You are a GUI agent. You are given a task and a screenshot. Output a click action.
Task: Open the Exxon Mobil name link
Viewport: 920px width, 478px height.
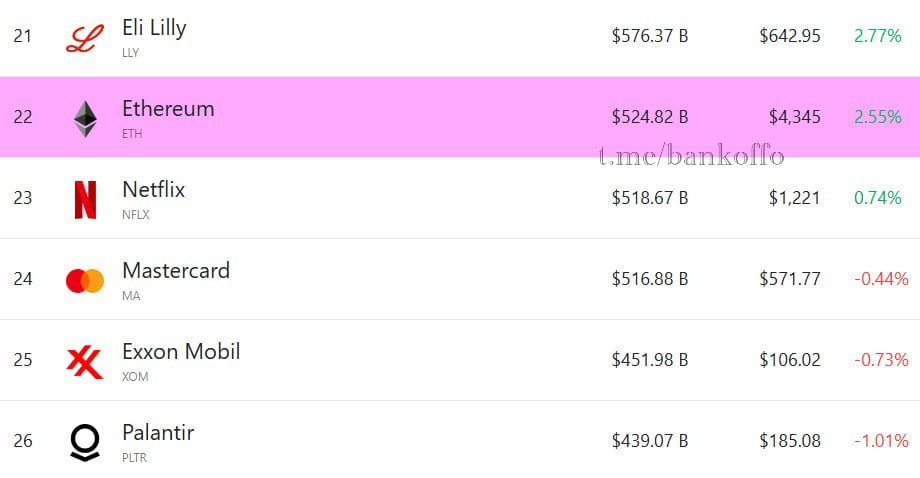(x=181, y=351)
